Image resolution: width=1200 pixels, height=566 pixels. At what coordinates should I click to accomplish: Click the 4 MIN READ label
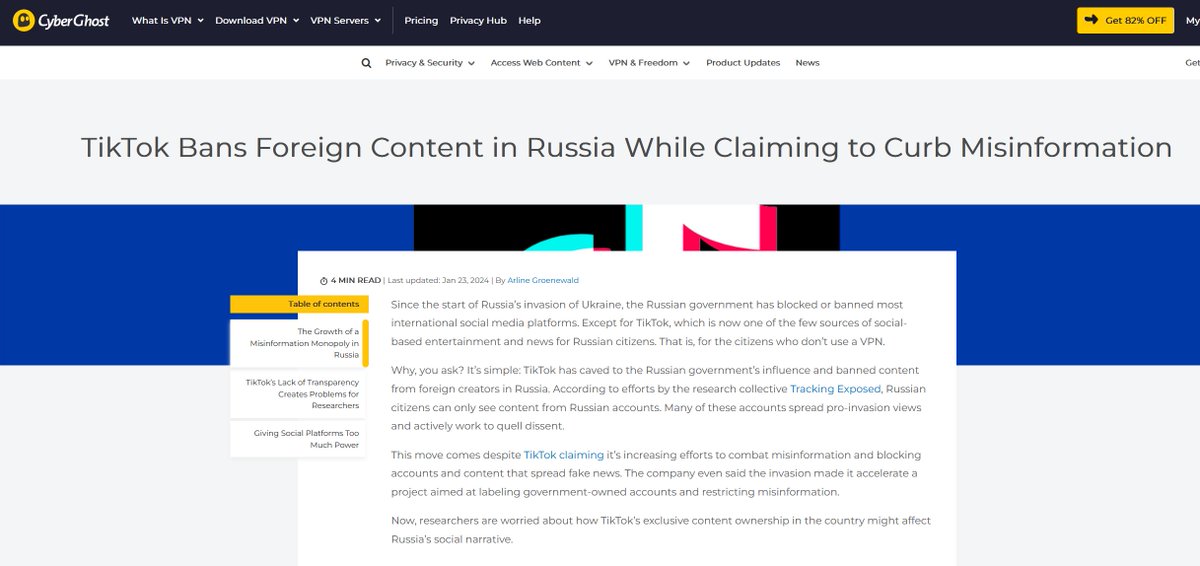click(355, 281)
